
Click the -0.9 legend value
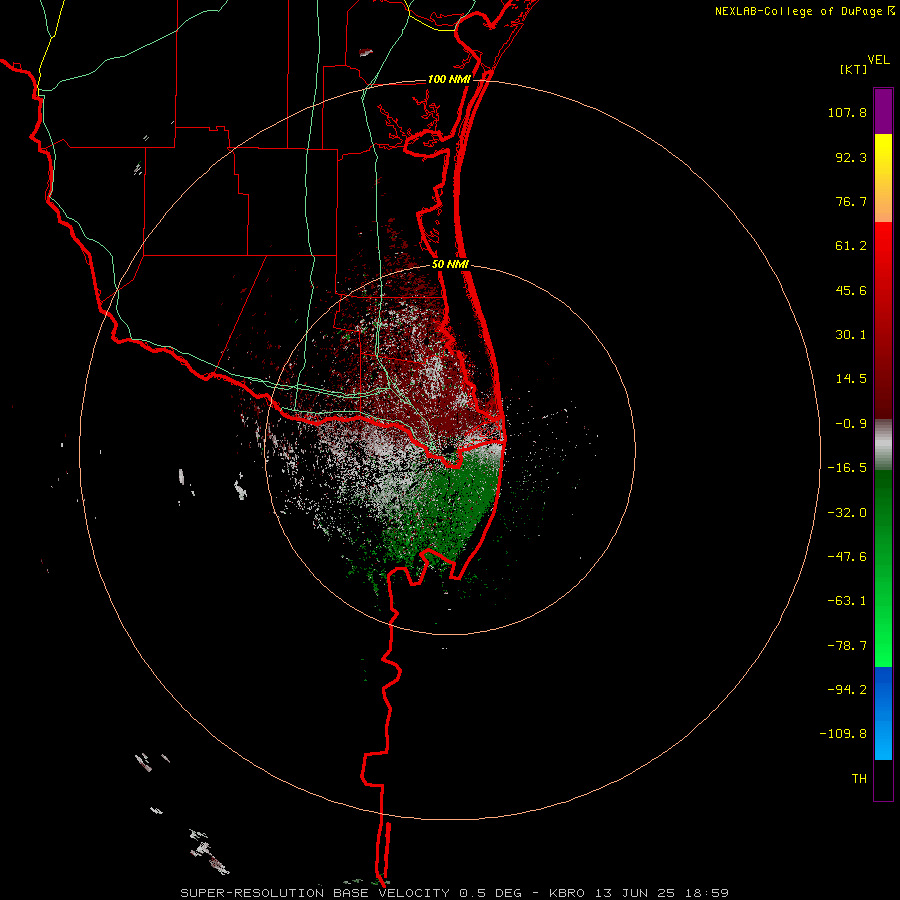pyautogui.click(x=851, y=424)
